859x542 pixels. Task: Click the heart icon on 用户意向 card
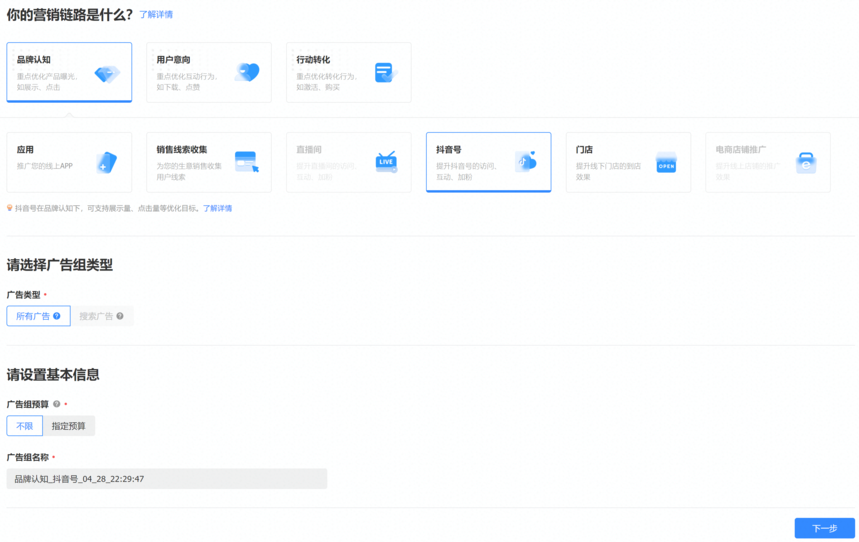click(x=247, y=72)
